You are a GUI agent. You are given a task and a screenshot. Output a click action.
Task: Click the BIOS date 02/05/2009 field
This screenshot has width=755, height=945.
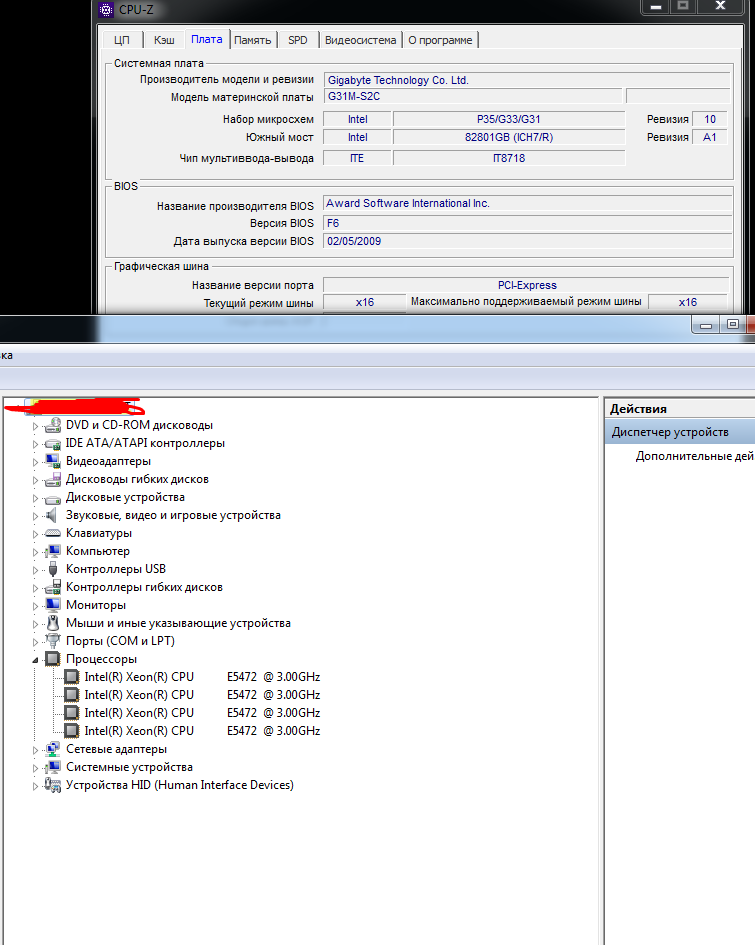(x=528, y=241)
